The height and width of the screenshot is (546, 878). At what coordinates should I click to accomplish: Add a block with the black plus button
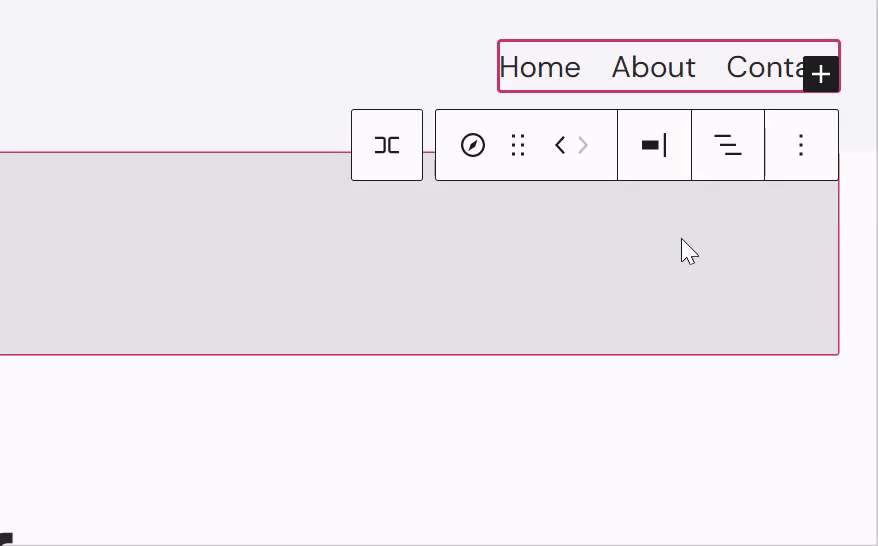[820, 74]
